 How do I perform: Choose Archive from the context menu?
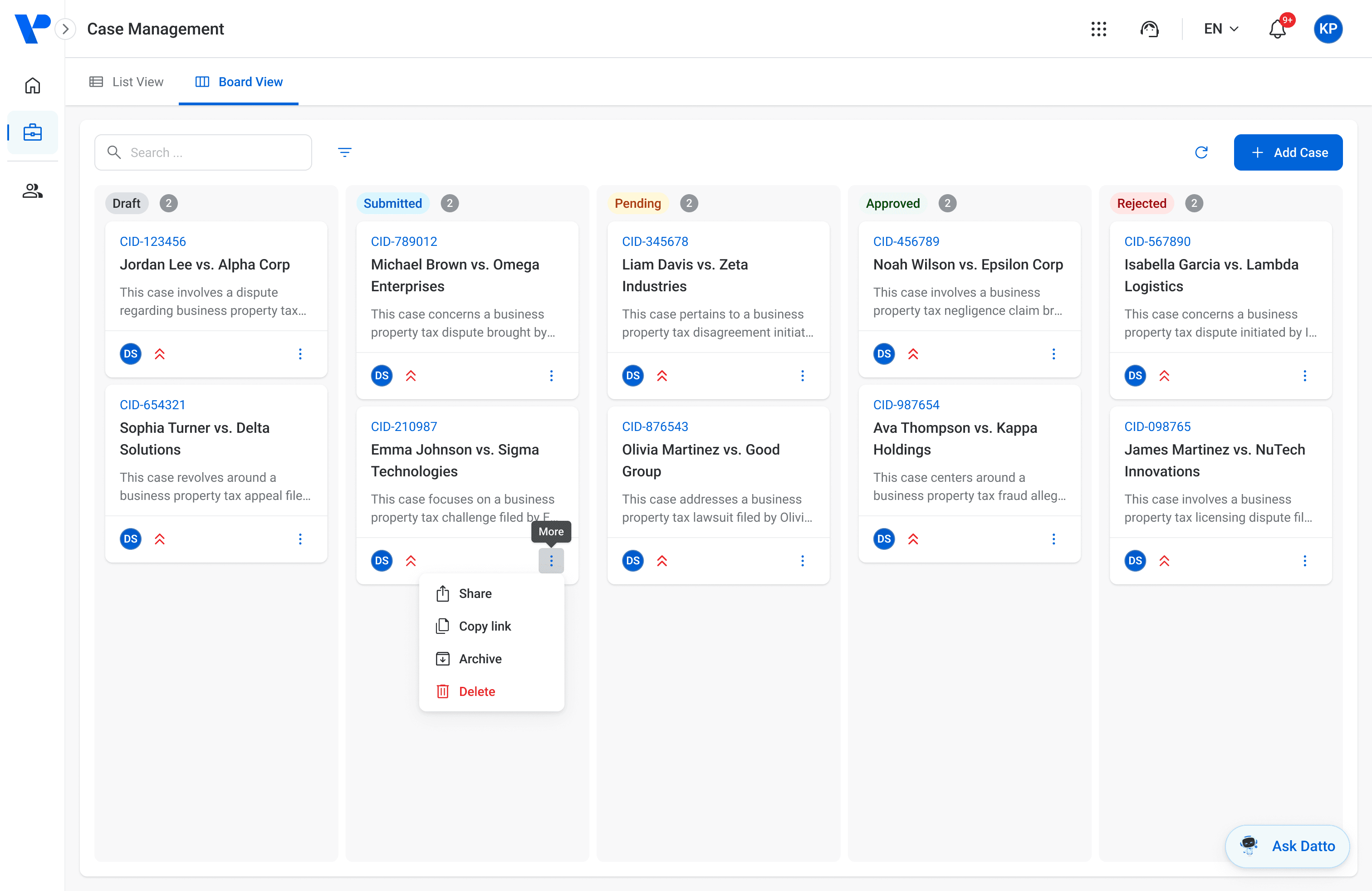480,659
